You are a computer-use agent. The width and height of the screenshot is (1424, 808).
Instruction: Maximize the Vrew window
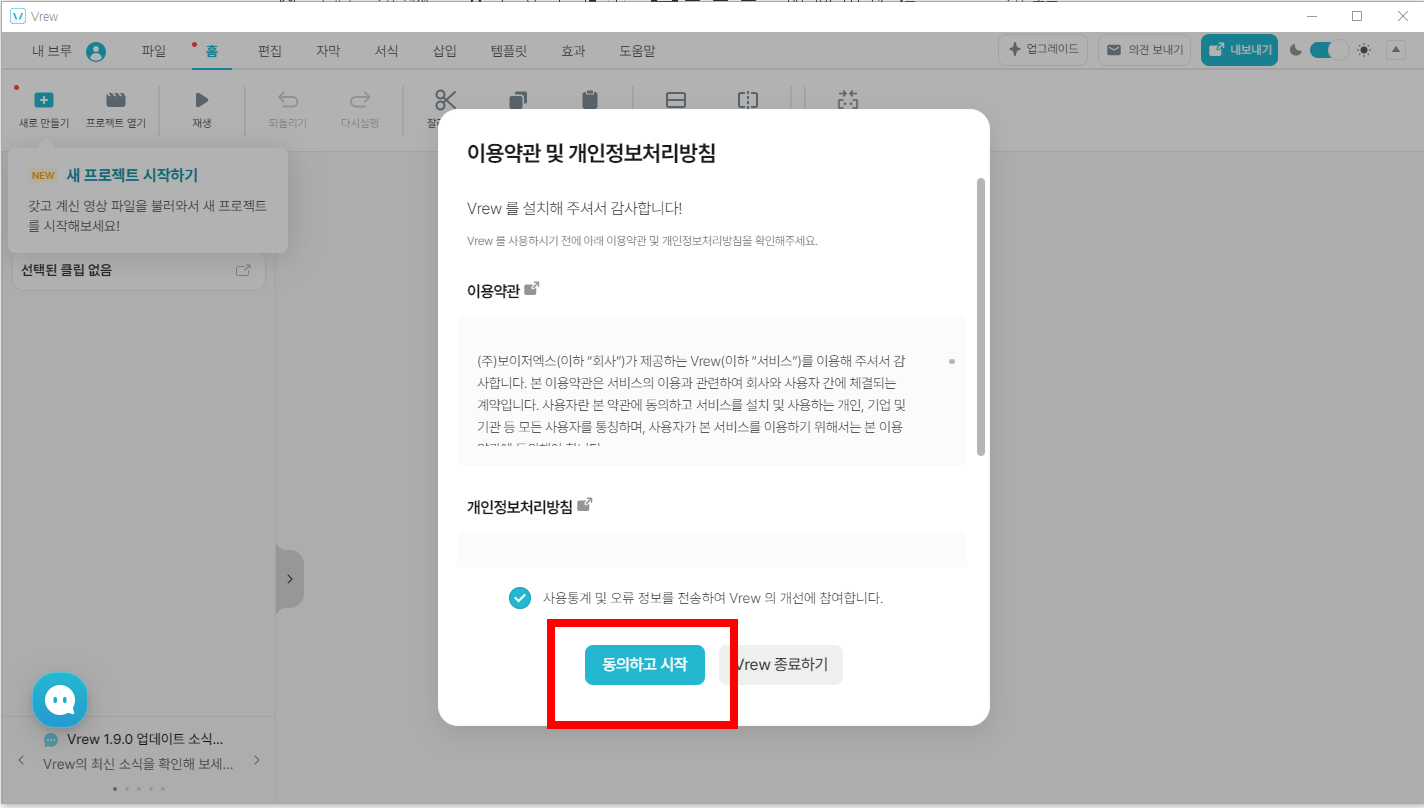[1357, 16]
